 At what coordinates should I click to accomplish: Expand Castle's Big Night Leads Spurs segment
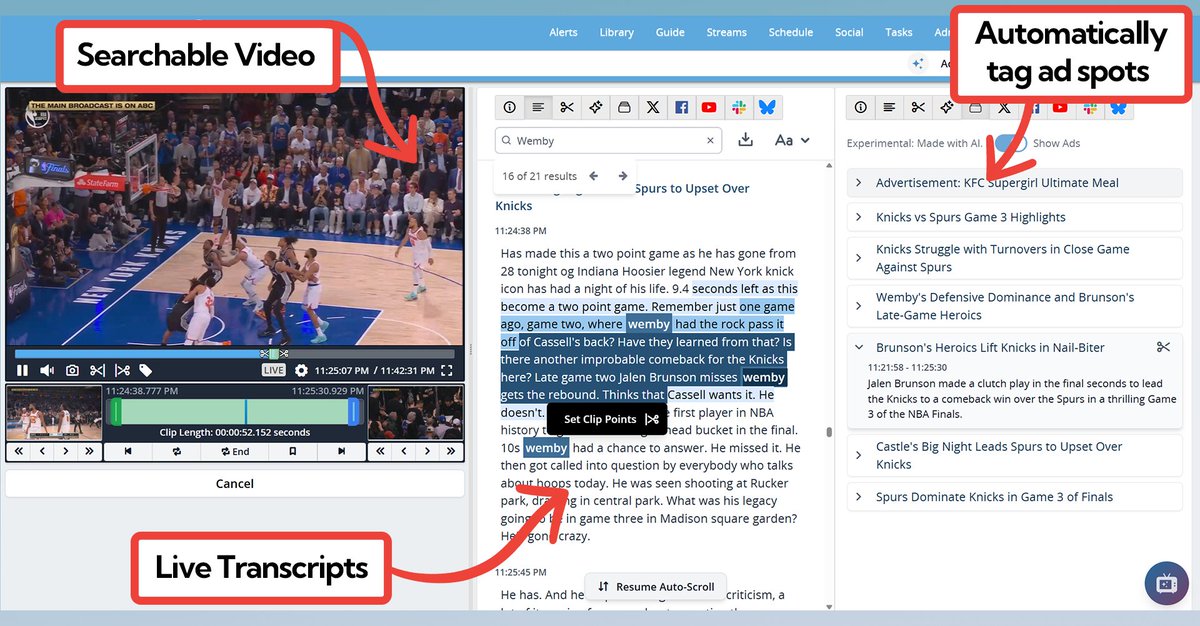click(1015, 455)
